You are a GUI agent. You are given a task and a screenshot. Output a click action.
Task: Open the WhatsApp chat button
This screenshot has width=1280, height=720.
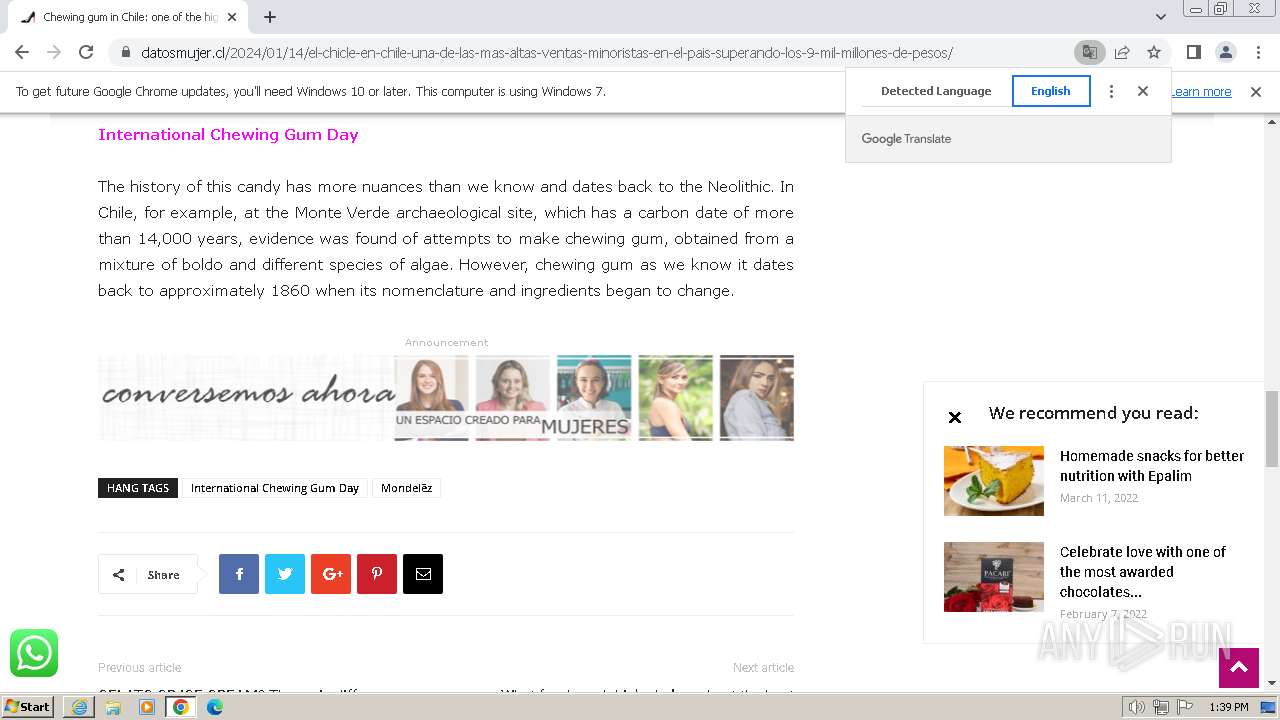coord(34,653)
